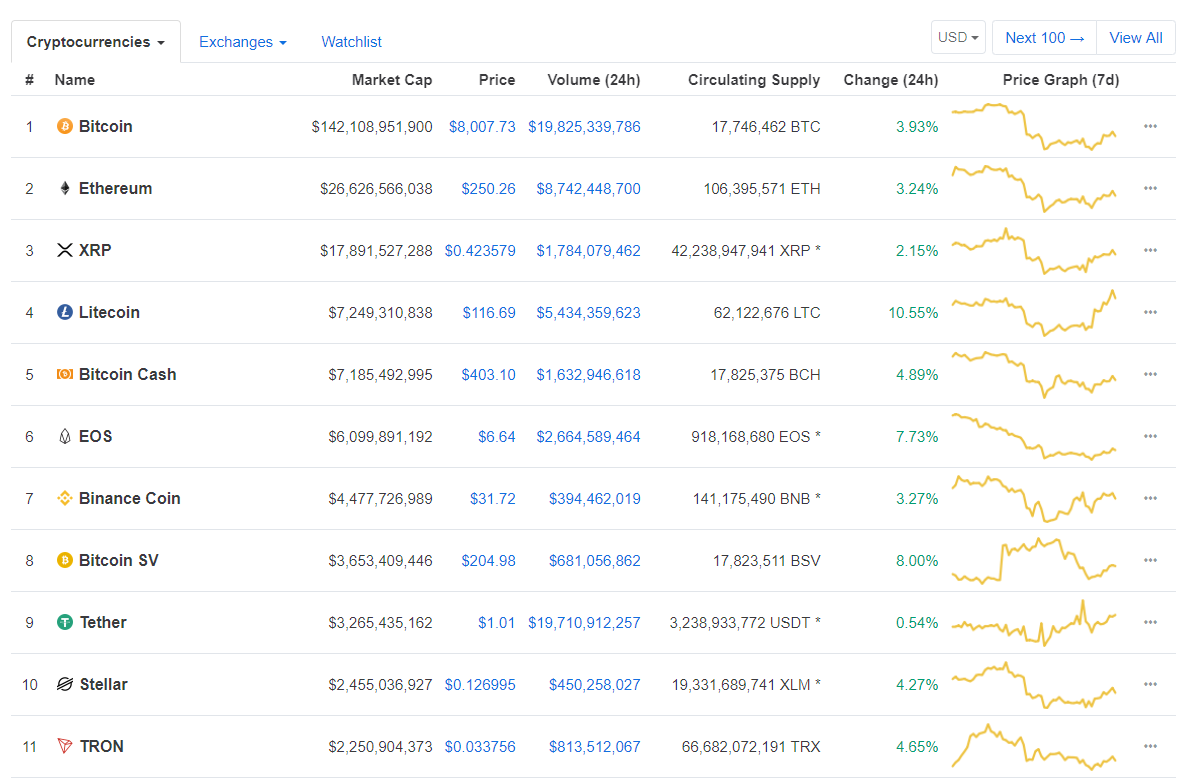Viewport: 1185px width, 781px height.
Task: Open the more-options dots for Tether
Action: coord(1150,622)
